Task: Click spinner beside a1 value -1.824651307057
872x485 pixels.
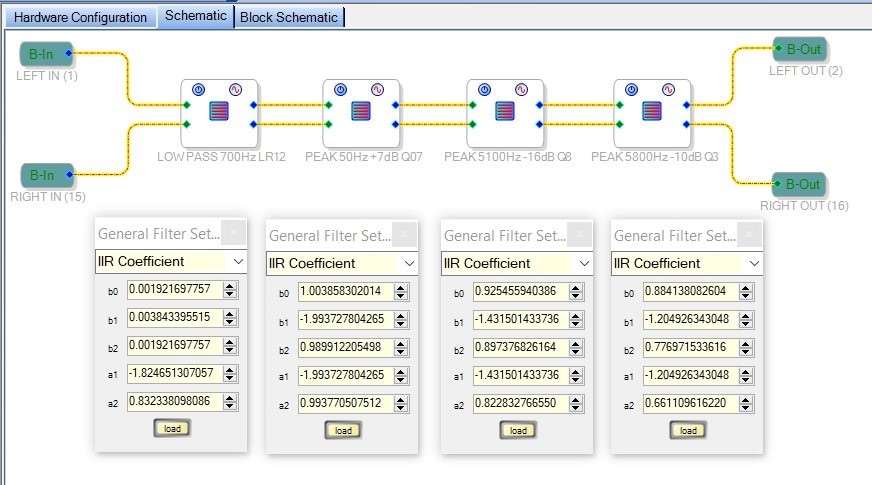Action: (x=230, y=373)
